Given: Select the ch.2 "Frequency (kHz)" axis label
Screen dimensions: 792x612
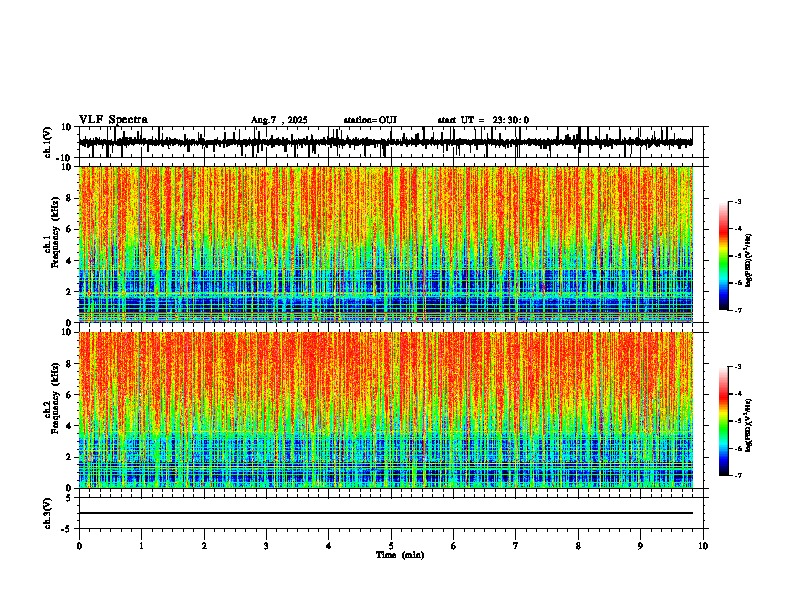Looking at the screenshot, I should point(55,398).
